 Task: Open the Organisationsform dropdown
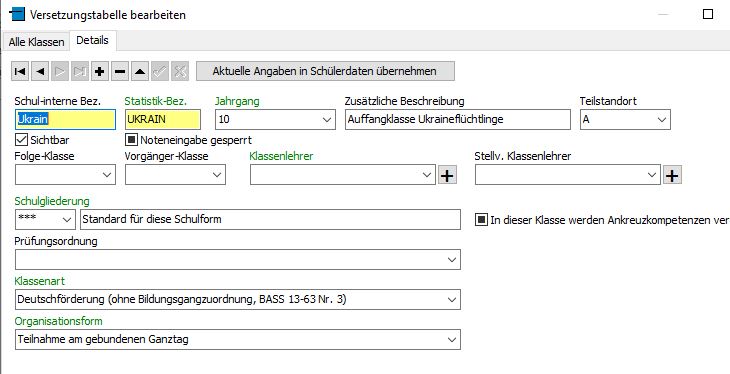237,340
